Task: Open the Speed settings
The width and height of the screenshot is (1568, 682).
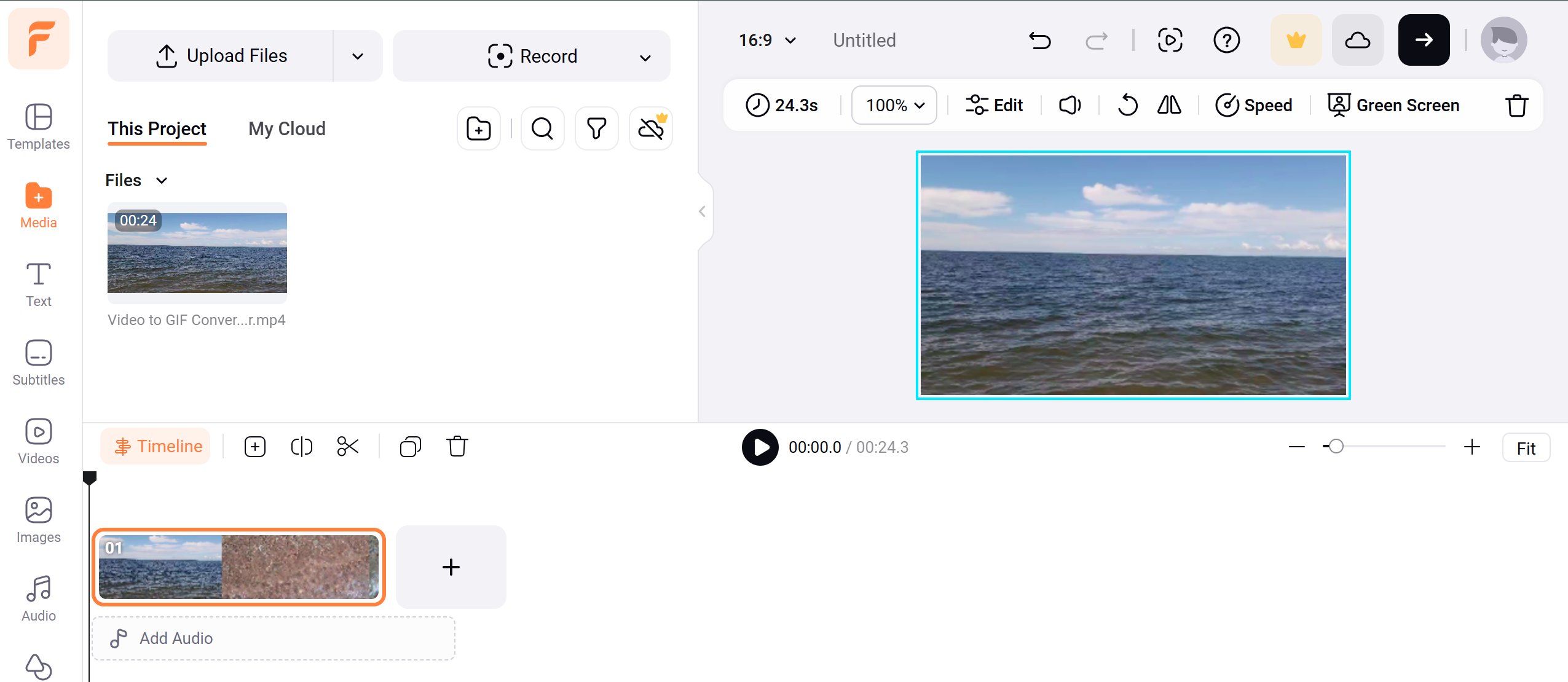Action: [x=1254, y=105]
